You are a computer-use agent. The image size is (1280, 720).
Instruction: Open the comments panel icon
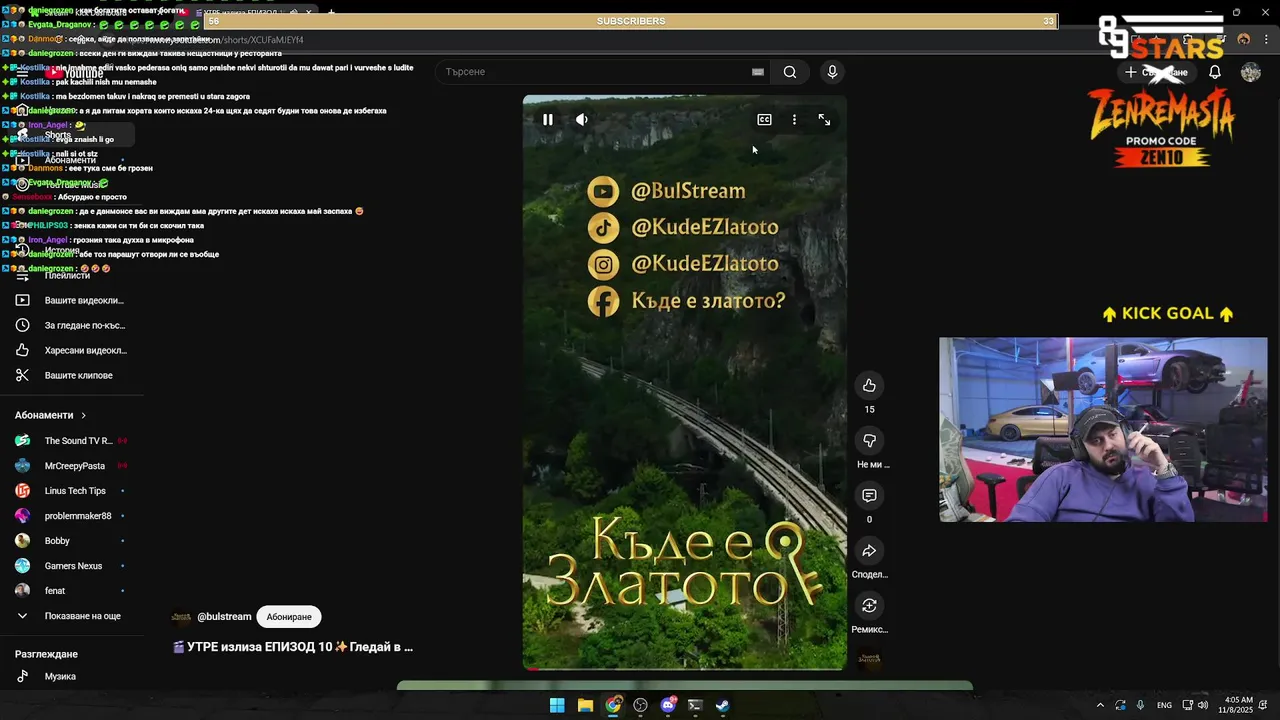tap(869, 496)
